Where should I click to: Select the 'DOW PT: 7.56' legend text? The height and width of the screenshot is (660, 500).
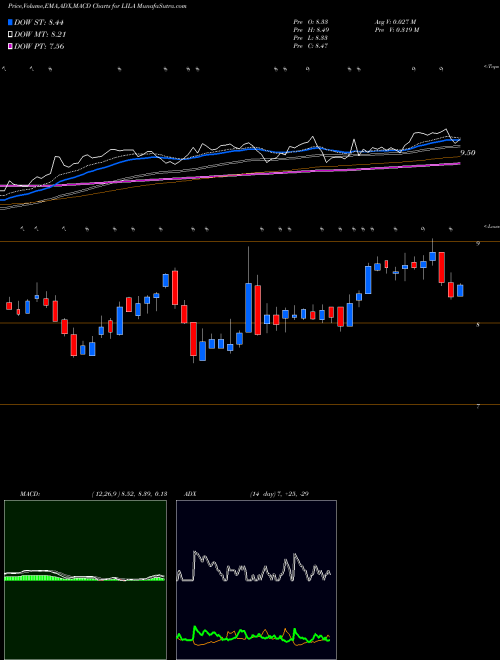pos(39,46)
